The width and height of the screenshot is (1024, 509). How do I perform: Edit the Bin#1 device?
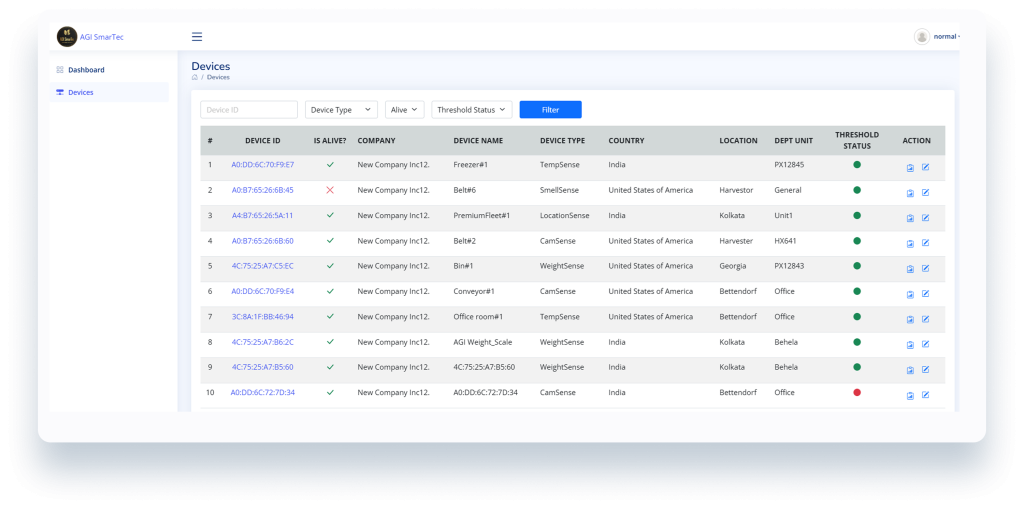pyautogui.click(x=925, y=269)
